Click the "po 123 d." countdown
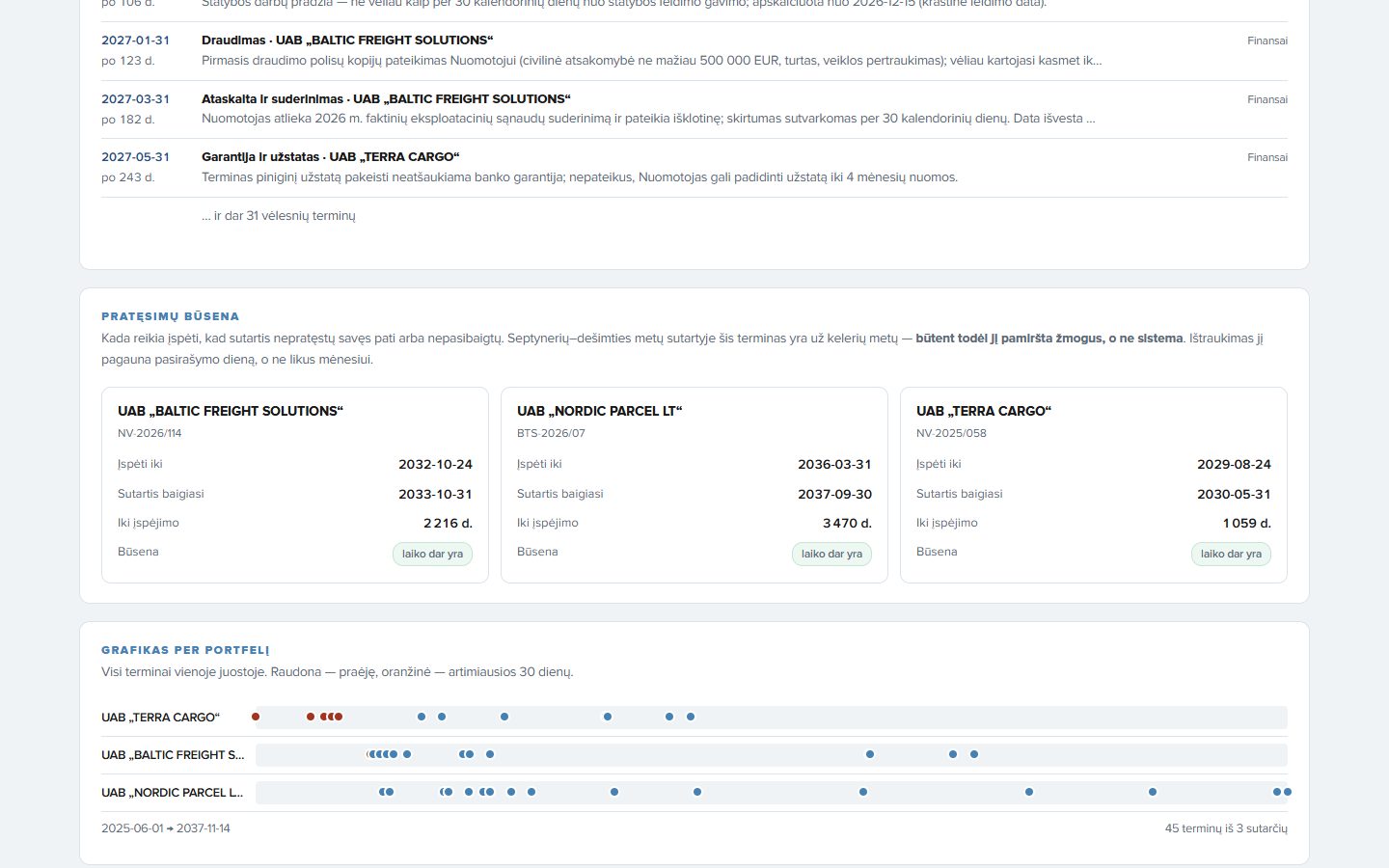This screenshot has width=1389, height=868. 128,61
